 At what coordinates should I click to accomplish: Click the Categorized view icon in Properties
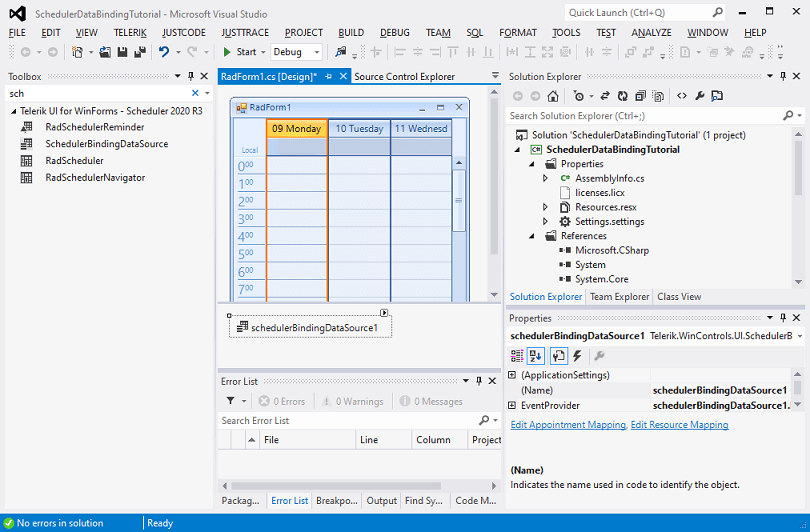click(517, 356)
